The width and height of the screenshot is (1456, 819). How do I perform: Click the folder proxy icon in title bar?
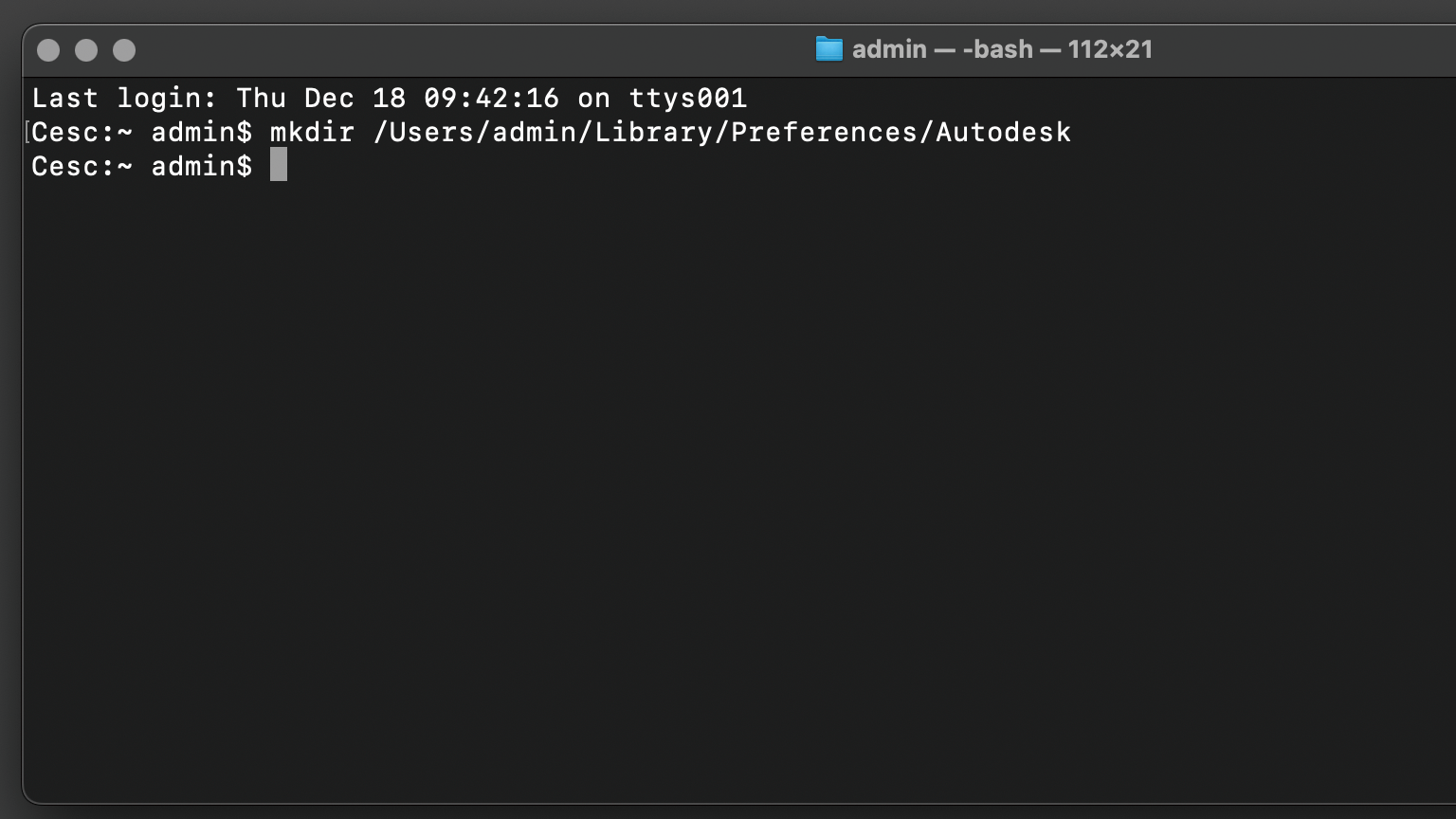coord(828,49)
